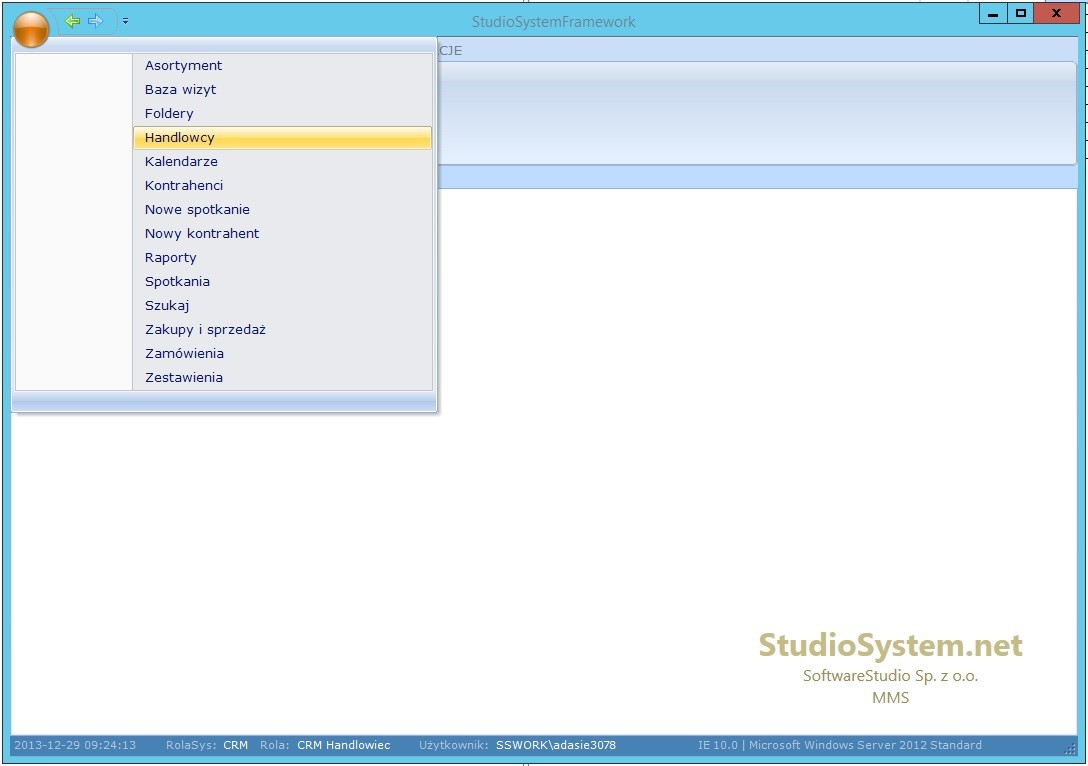Close the StudioSystemFramework window
This screenshot has width=1088, height=766.
[1056, 13]
